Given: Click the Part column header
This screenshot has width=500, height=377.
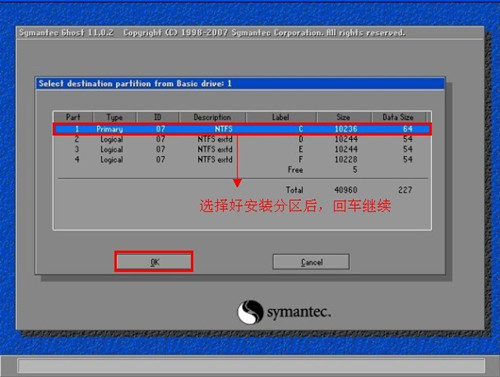Looking at the screenshot, I should tap(73, 117).
